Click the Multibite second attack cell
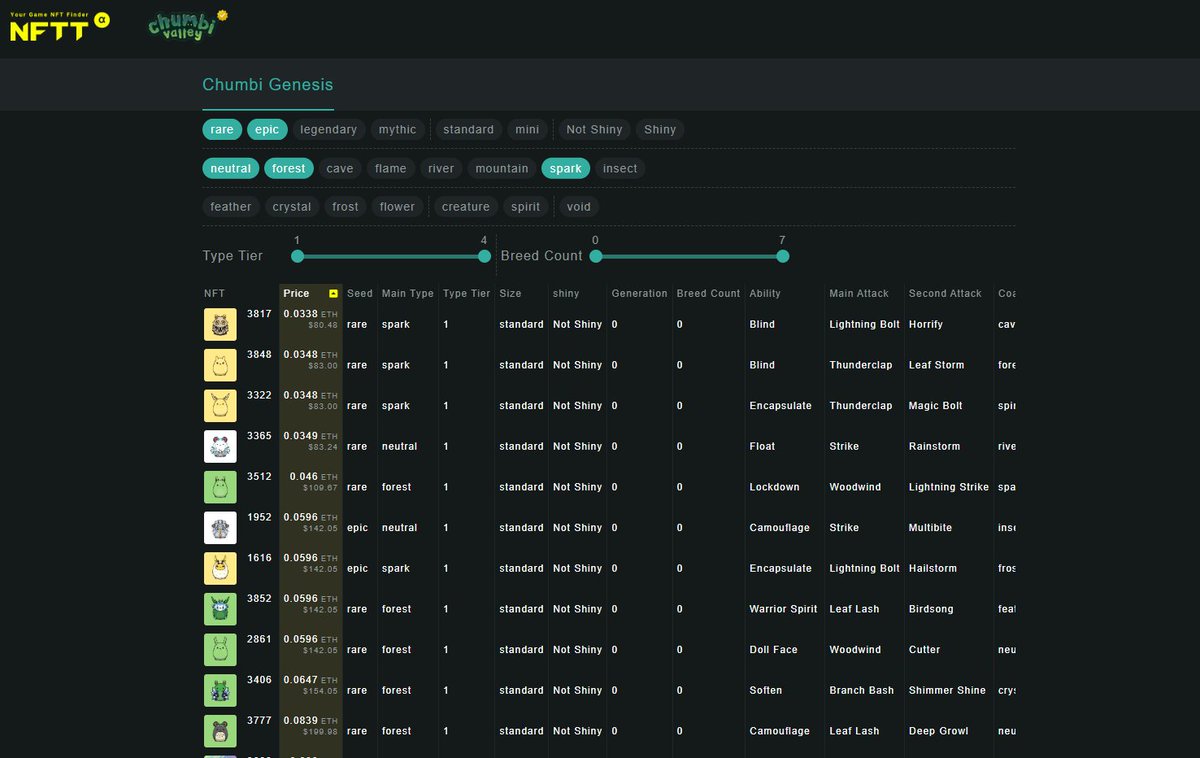This screenshot has height=758, width=1200. coord(930,527)
